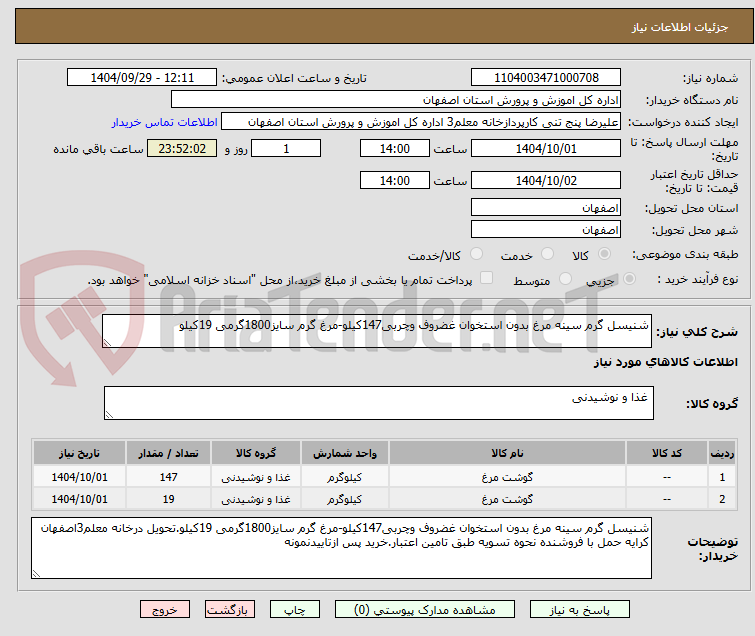Image resolution: width=755 pixels, height=636 pixels.
Task: Click کیلوگرم unit in row 1
Action: pyautogui.click(x=345, y=477)
